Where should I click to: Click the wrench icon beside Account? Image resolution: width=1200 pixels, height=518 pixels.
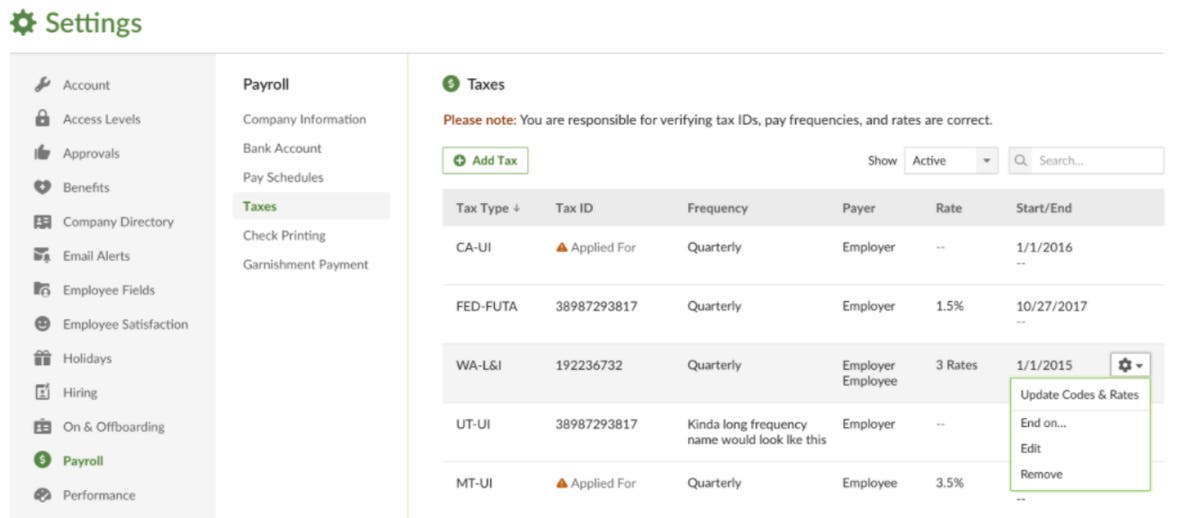(42, 85)
